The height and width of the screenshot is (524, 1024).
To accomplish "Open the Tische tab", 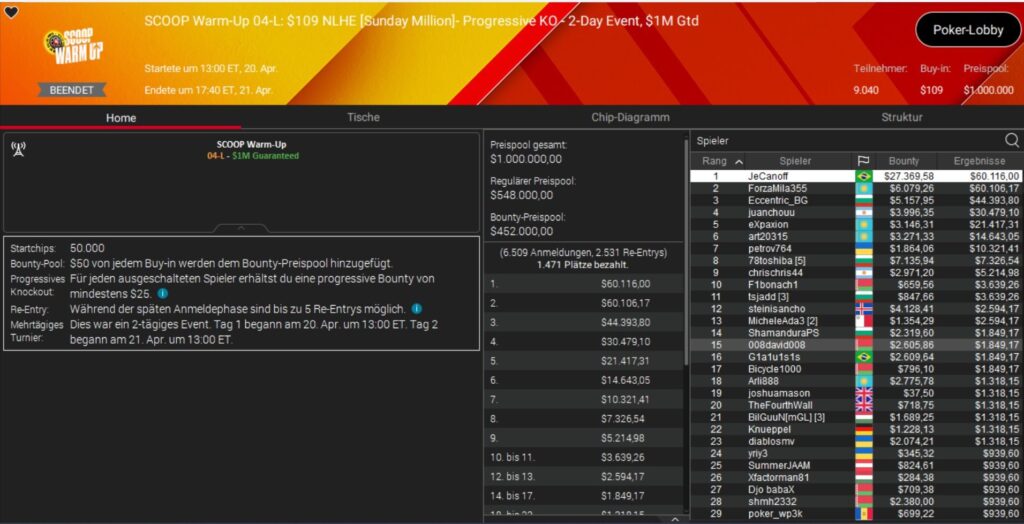I will pyautogui.click(x=363, y=118).
